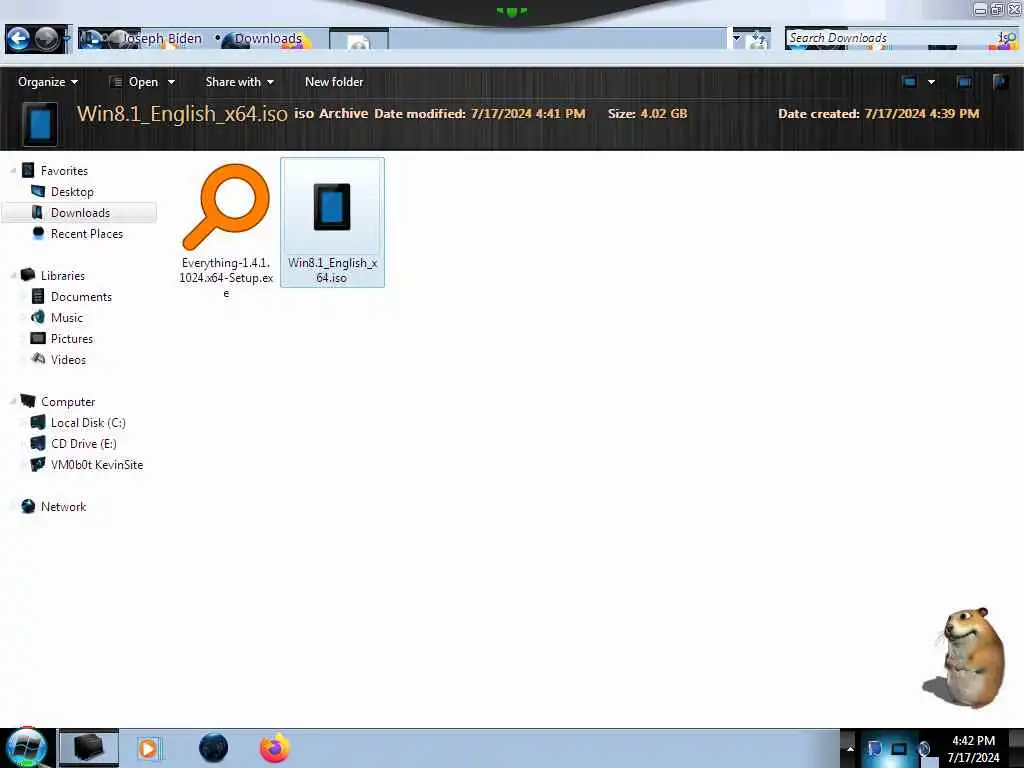Viewport: 1024px width, 768px height.
Task: Show hidden tray icons arrow
Action: coord(850,748)
